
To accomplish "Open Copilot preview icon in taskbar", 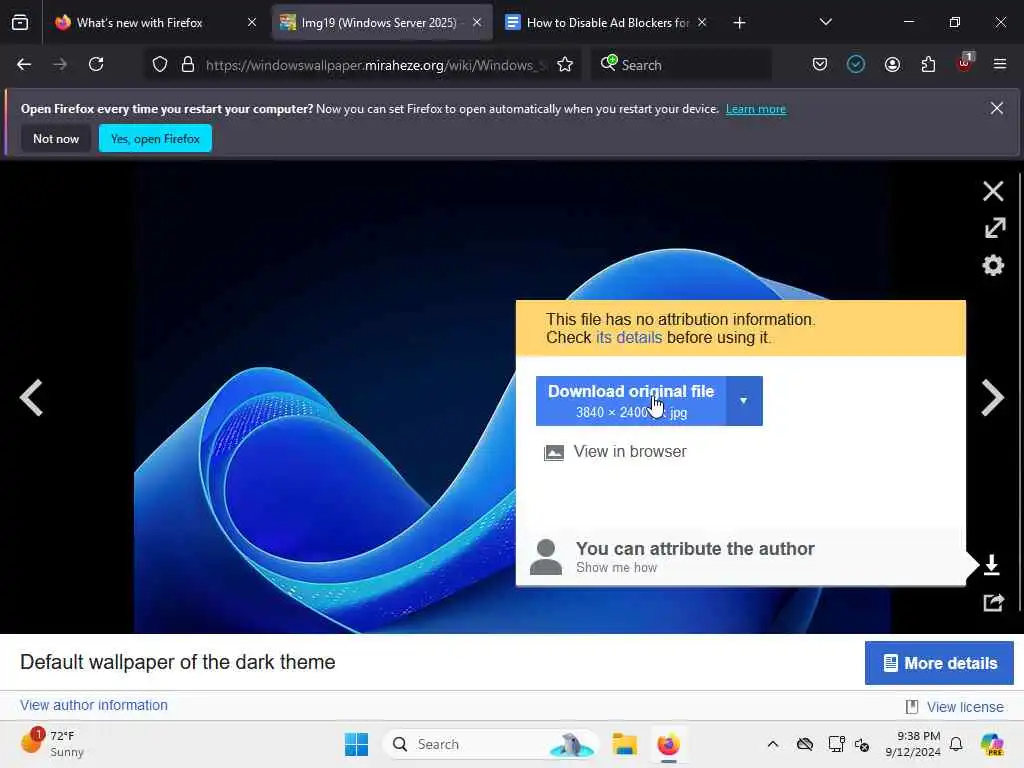I will point(992,744).
